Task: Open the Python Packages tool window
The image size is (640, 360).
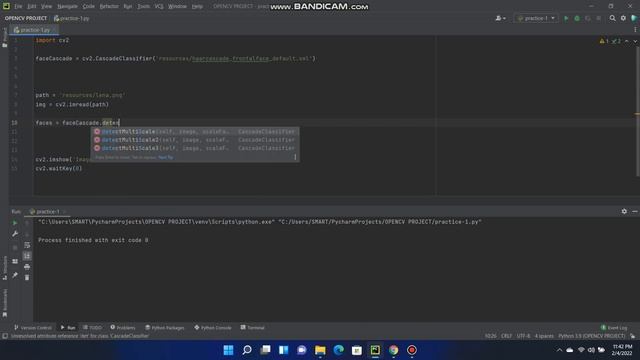Action: pyautogui.click(x=165, y=328)
